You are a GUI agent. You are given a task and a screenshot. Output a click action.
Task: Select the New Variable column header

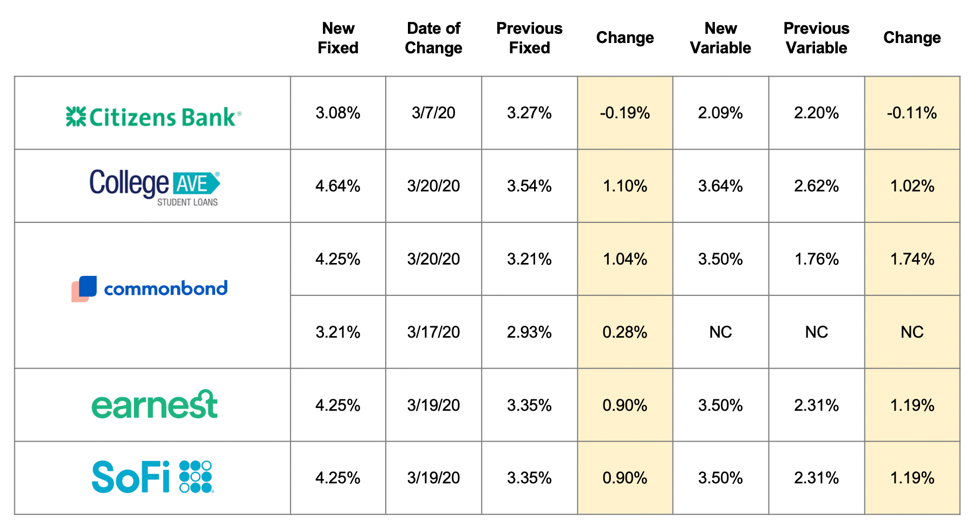tap(720, 38)
